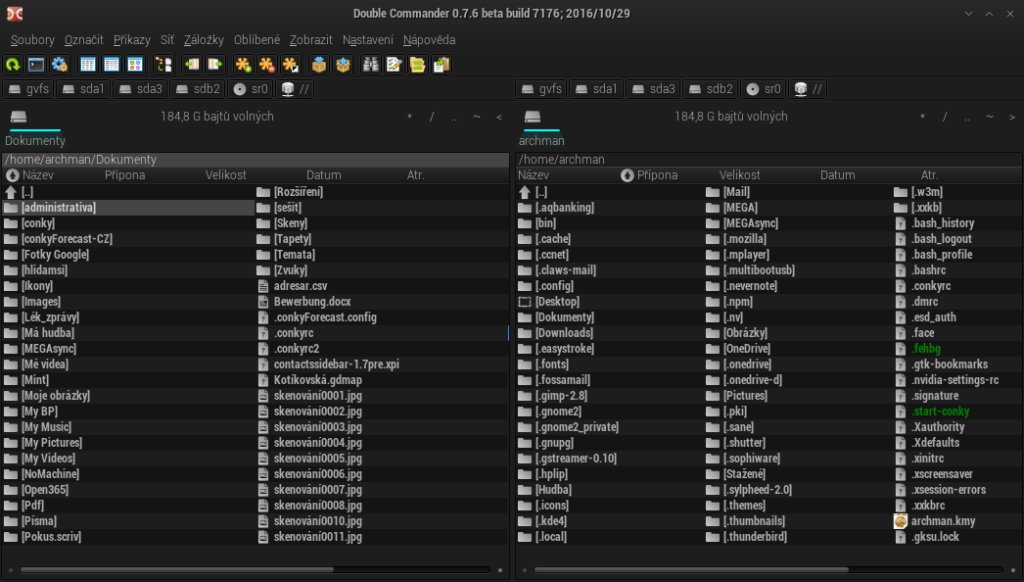Click the synchronize directories folder icon
This screenshot has width=1024, height=582.
(417, 64)
